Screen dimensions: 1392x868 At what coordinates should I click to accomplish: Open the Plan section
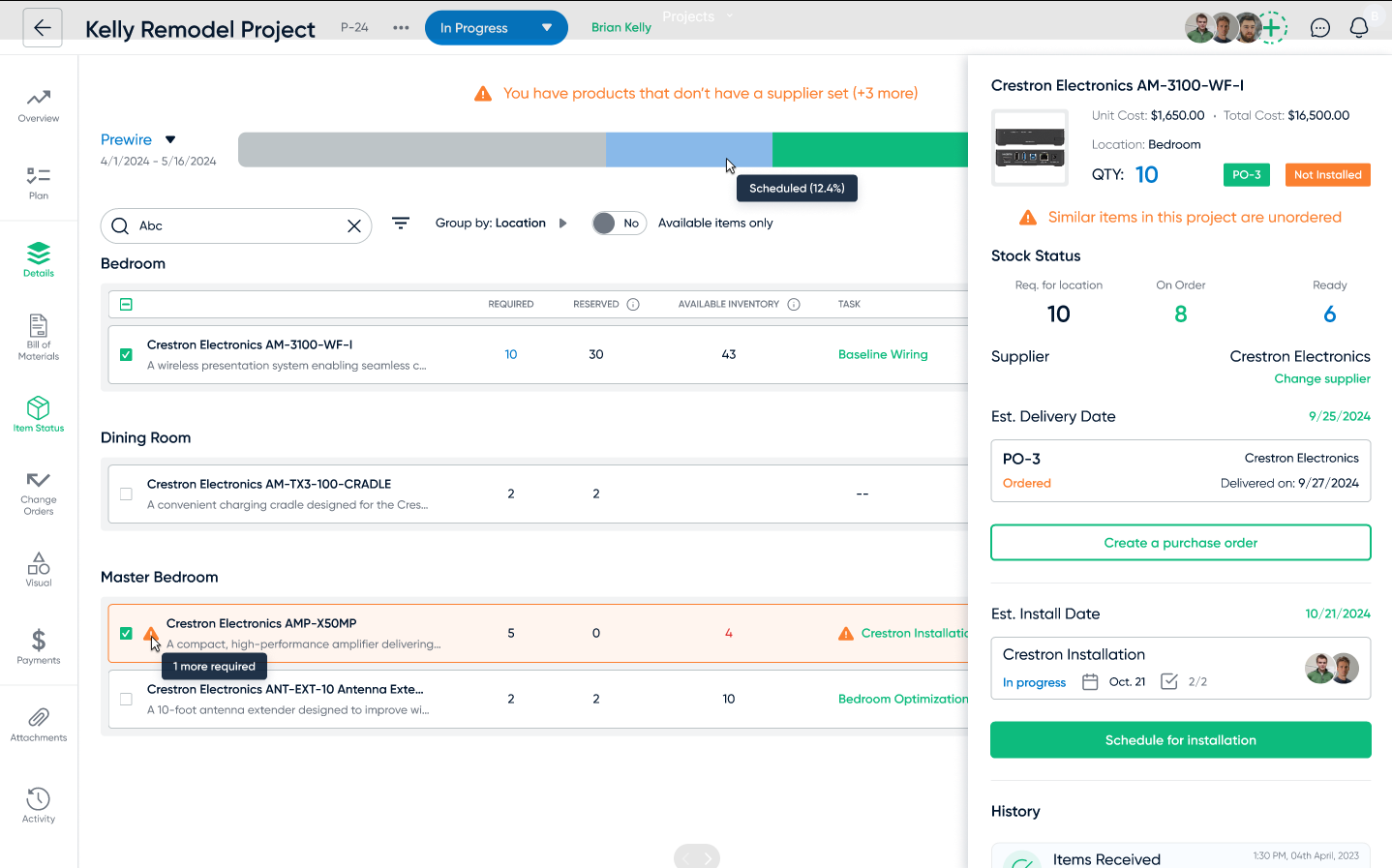tap(39, 183)
